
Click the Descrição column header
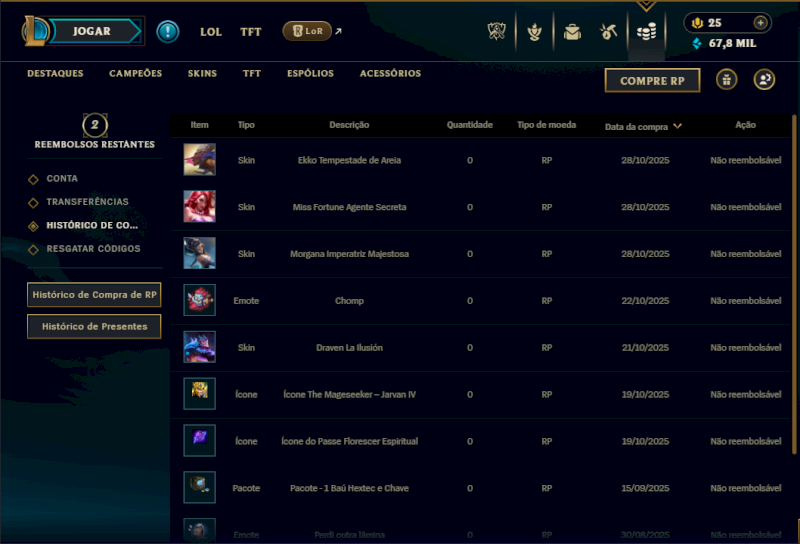pos(349,125)
